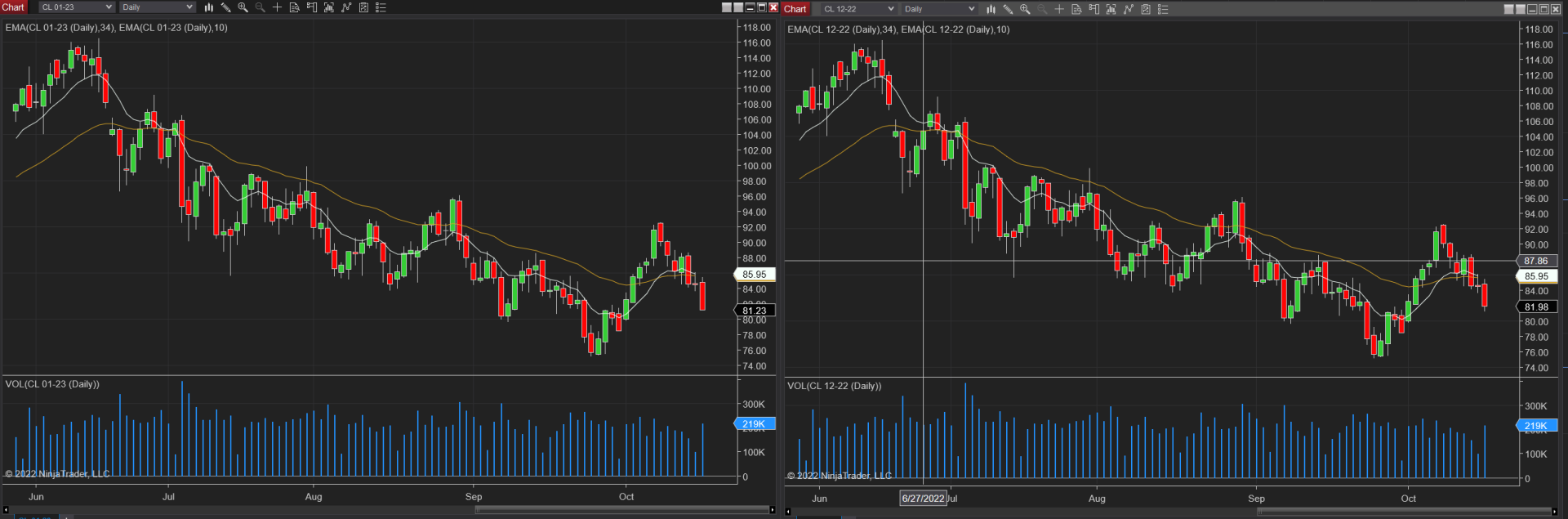1568x519 pixels.
Task: Click zoom in magnifier on CL 12-22 chart
Action: pyautogui.click(x=1025, y=9)
